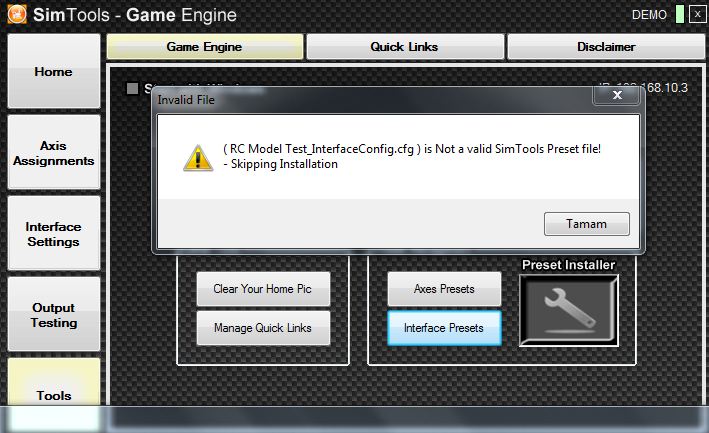709x433 pixels.
Task: Click the Manage Quick Links button
Action: (263, 328)
